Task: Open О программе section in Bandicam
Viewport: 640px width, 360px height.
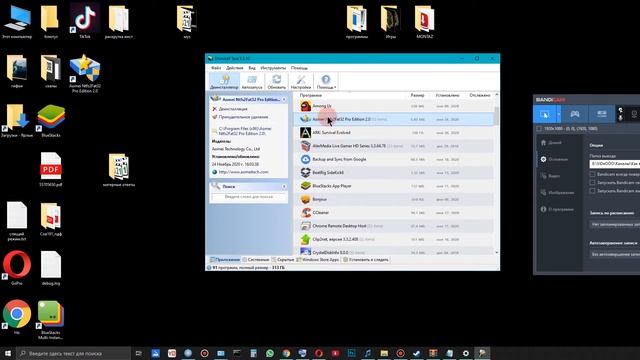Action: (x=557, y=209)
